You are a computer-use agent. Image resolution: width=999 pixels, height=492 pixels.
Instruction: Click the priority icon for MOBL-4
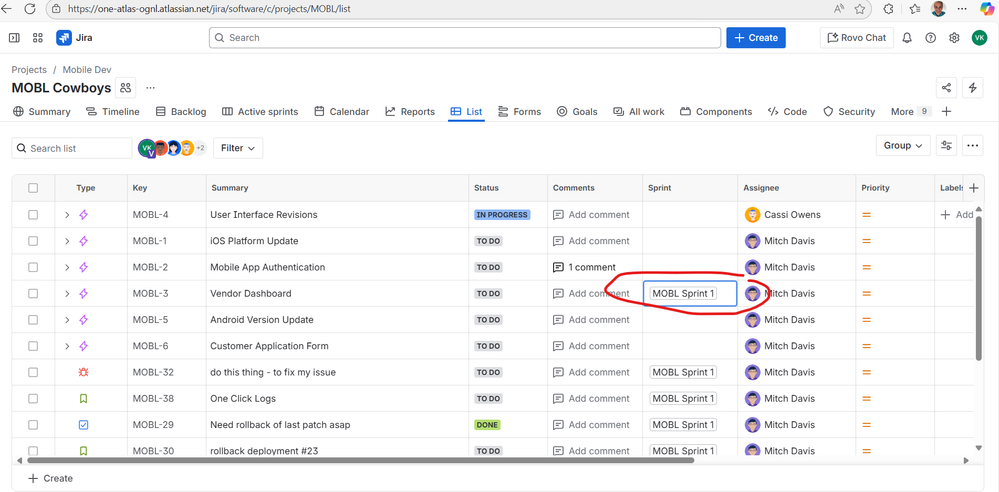[866, 215]
